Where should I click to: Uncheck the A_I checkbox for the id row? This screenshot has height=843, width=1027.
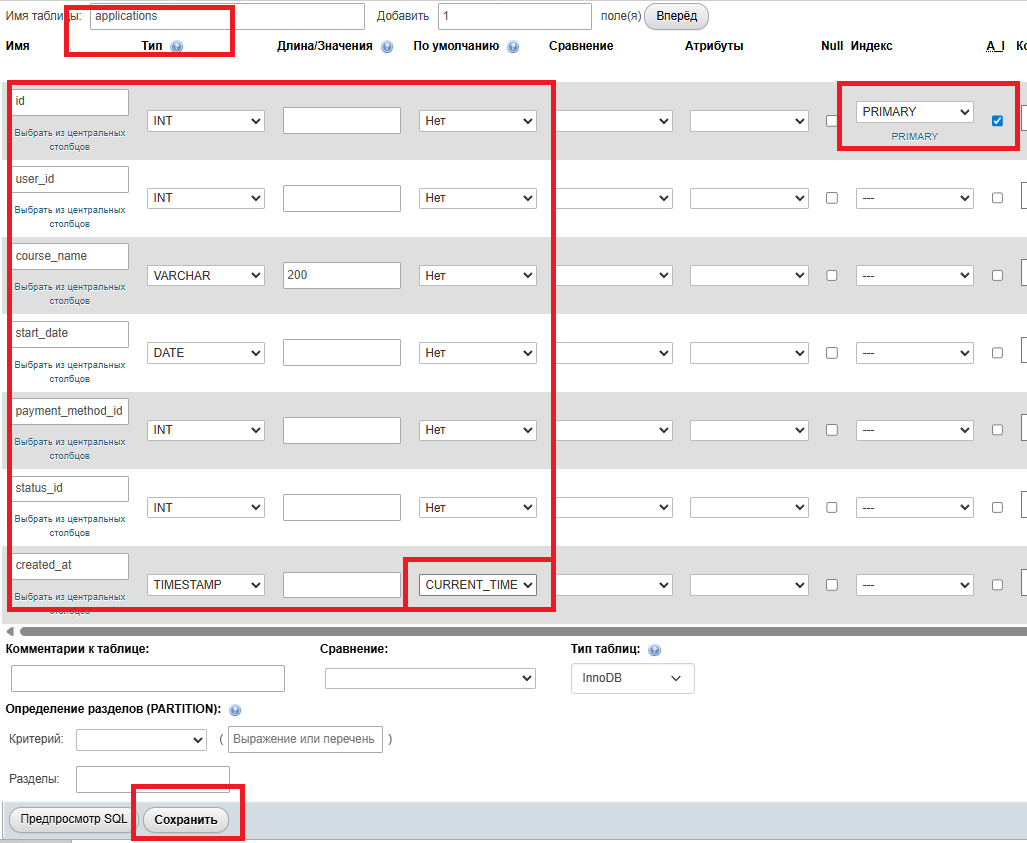pos(997,121)
